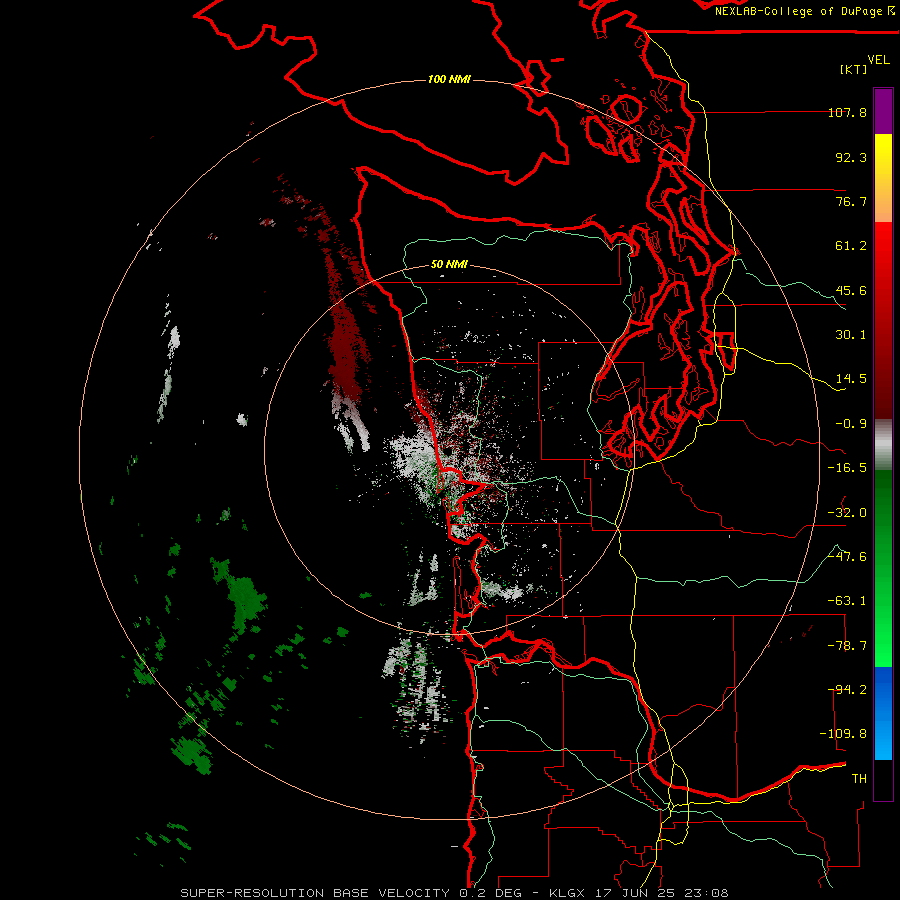The height and width of the screenshot is (900, 900).
Task: Click the 14.5 velocity scale value
Action: coord(851,379)
